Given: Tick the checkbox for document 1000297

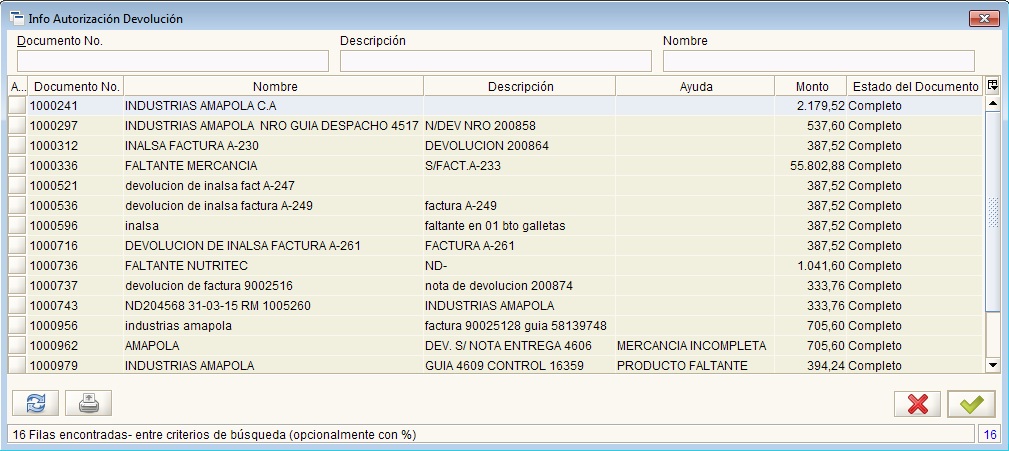Looking at the screenshot, I should coord(17,125).
